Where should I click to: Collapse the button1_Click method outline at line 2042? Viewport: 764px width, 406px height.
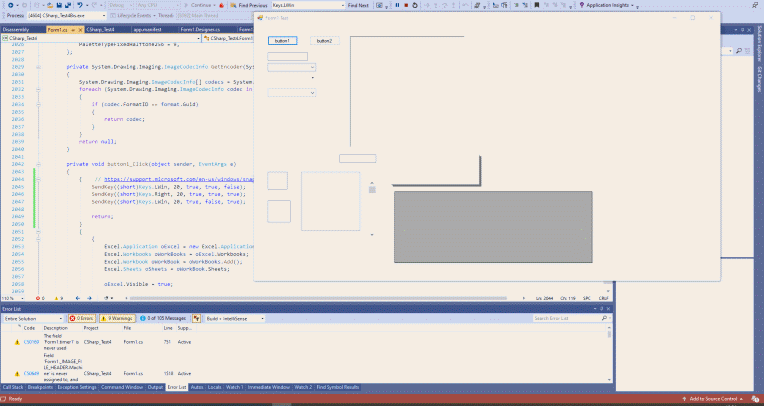[x=38, y=164]
